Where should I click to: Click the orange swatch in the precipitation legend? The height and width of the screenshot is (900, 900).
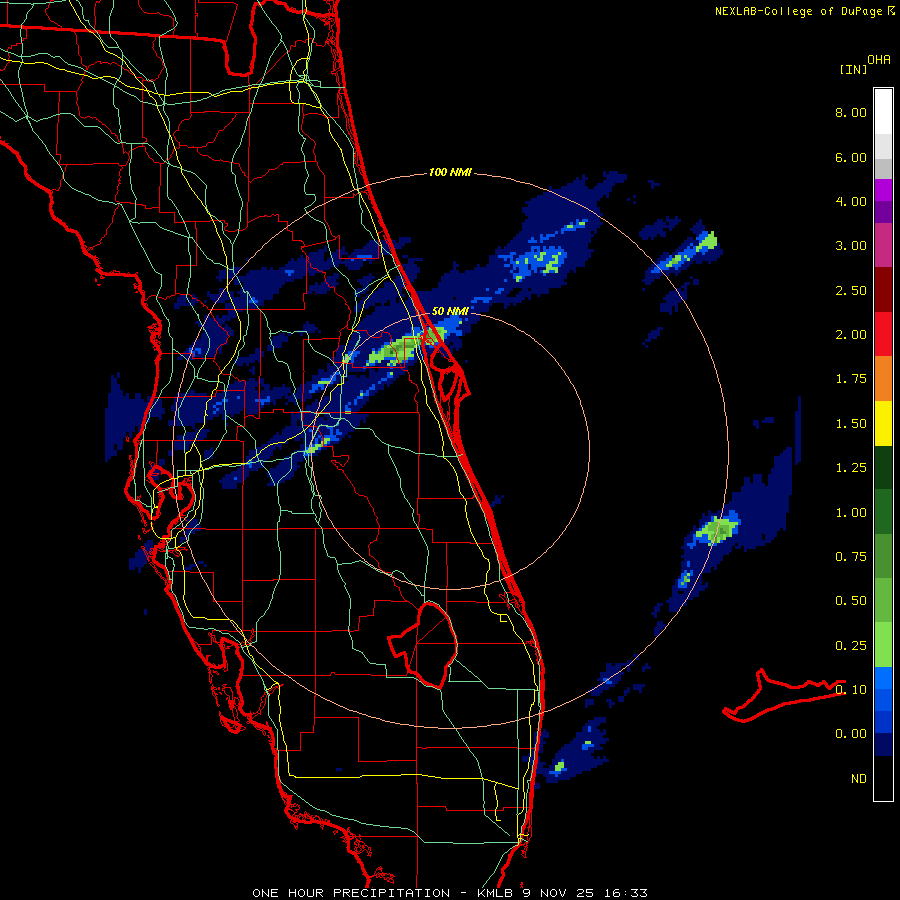pyautogui.click(x=883, y=378)
